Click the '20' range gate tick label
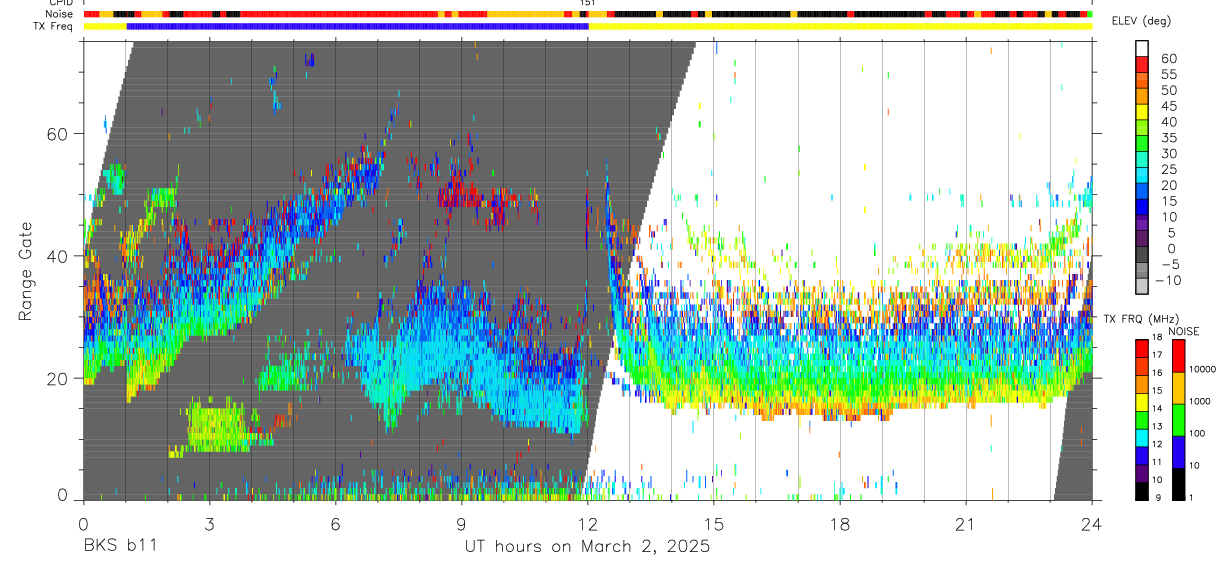The width and height of the screenshot is (1228, 567). pos(59,378)
